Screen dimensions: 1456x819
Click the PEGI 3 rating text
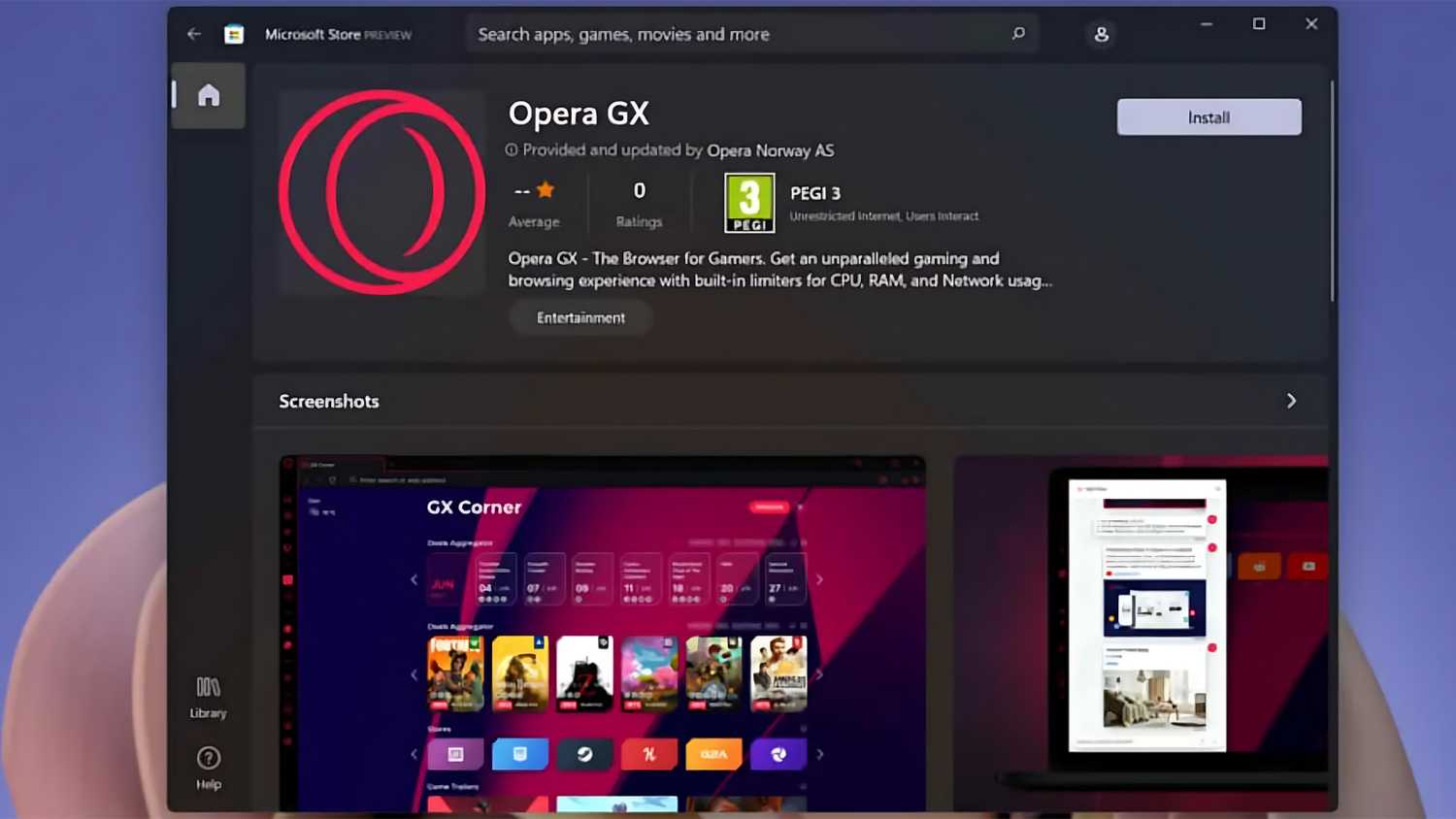click(x=815, y=193)
